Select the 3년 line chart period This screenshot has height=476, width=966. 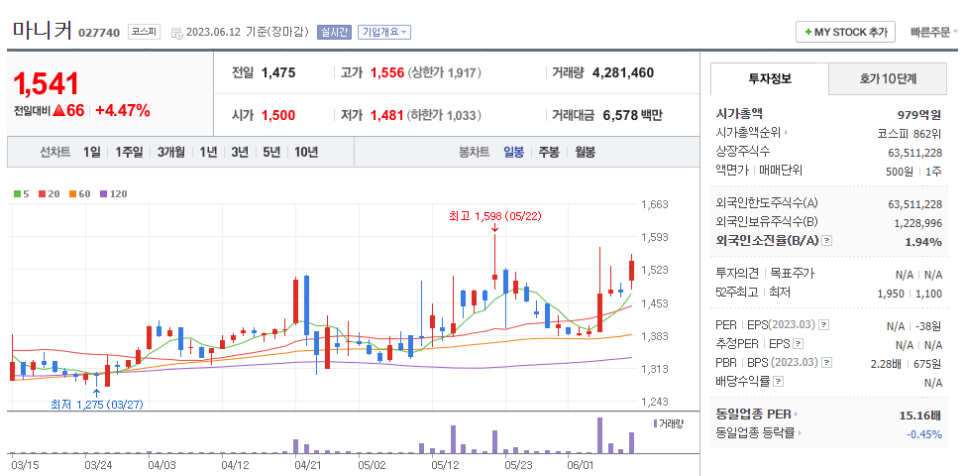click(x=240, y=152)
